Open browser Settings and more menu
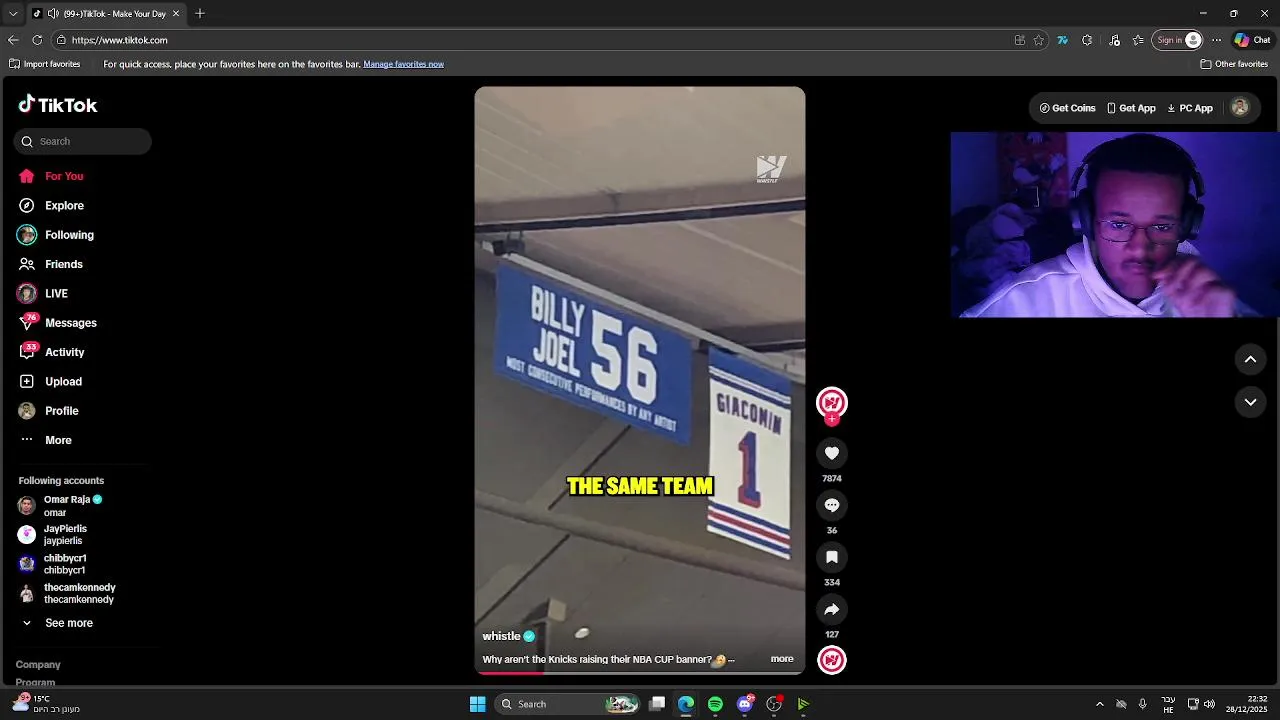 click(1216, 40)
